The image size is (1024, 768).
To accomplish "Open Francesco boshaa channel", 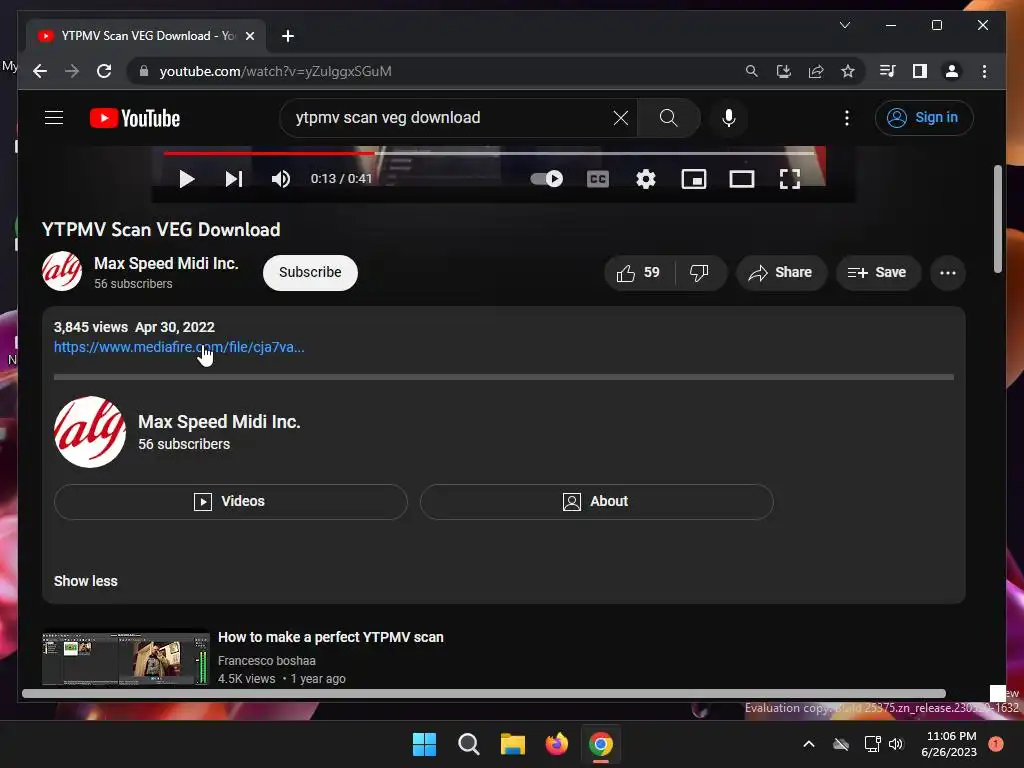I will pos(266,660).
